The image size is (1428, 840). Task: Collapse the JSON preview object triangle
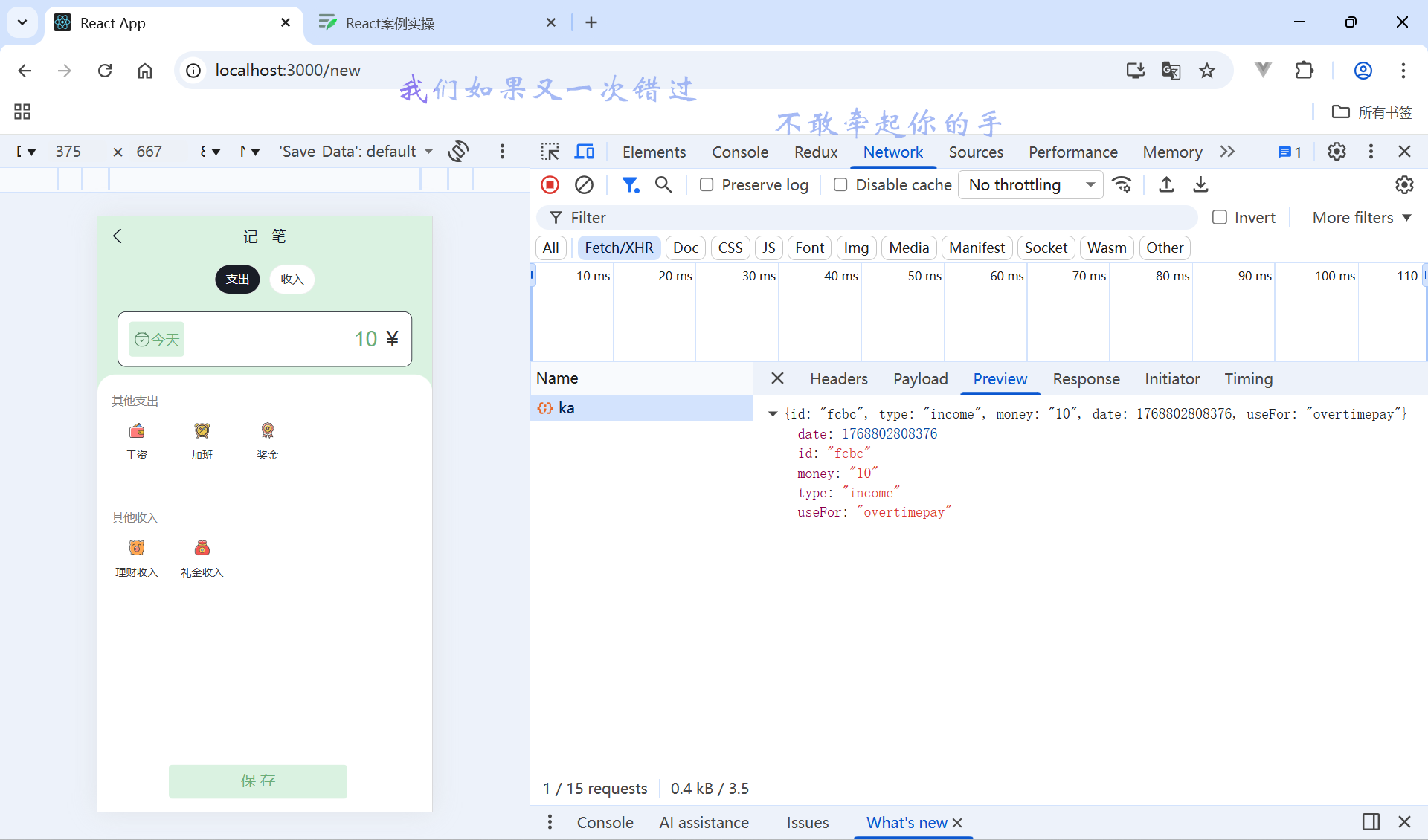pyautogui.click(x=773, y=414)
